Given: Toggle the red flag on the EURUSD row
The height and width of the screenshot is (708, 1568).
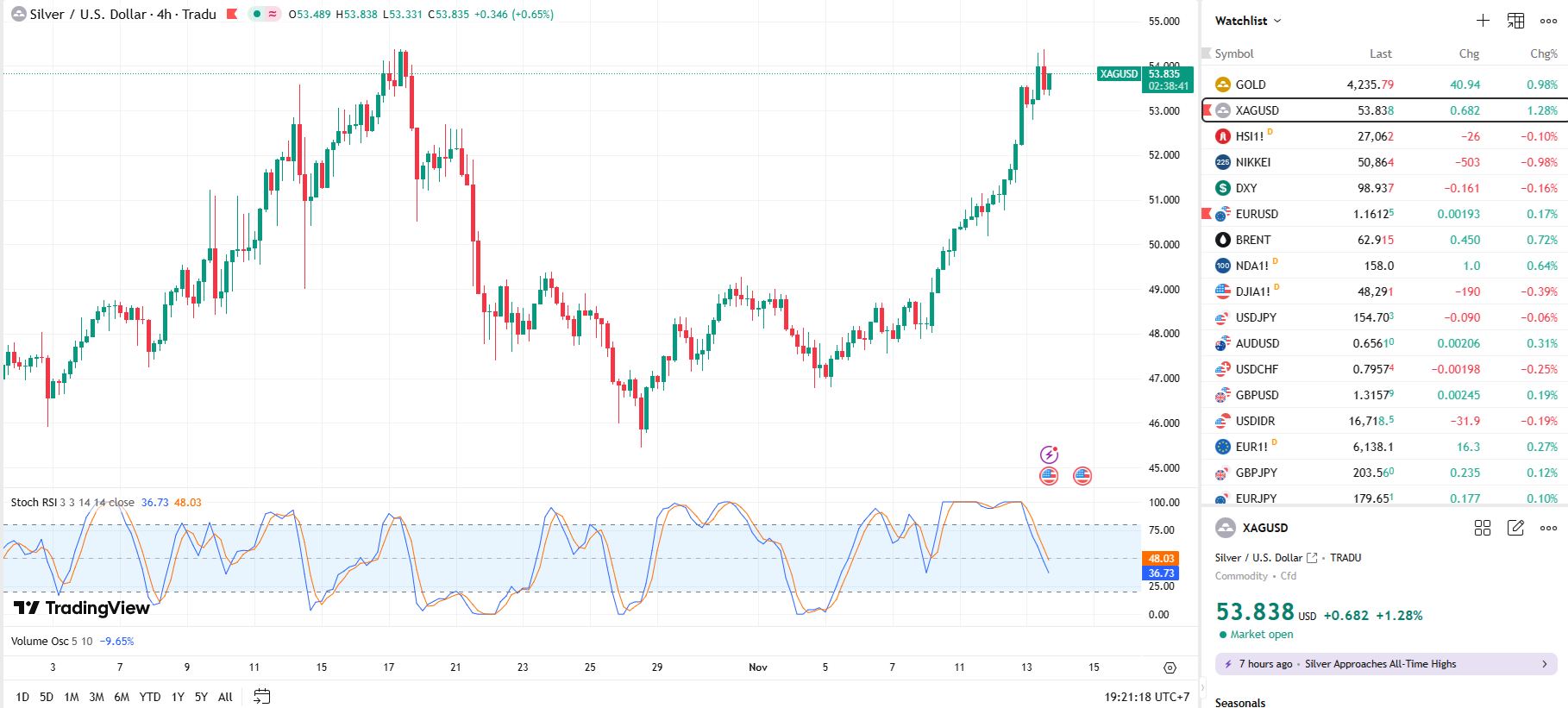Looking at the screenshot, I should tap(1207, 214).
